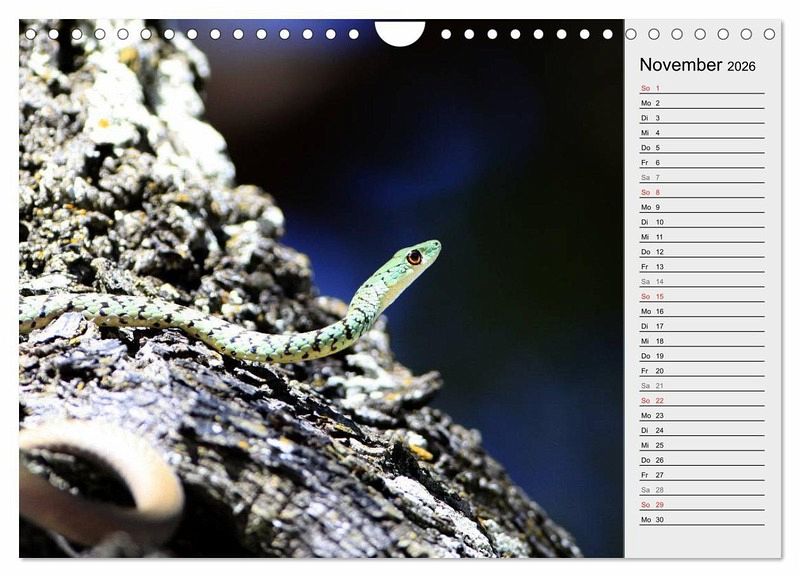Viewport: 800px width, 577px height.
Task: Select the Mi 11 date row
Action: point(702,236)
